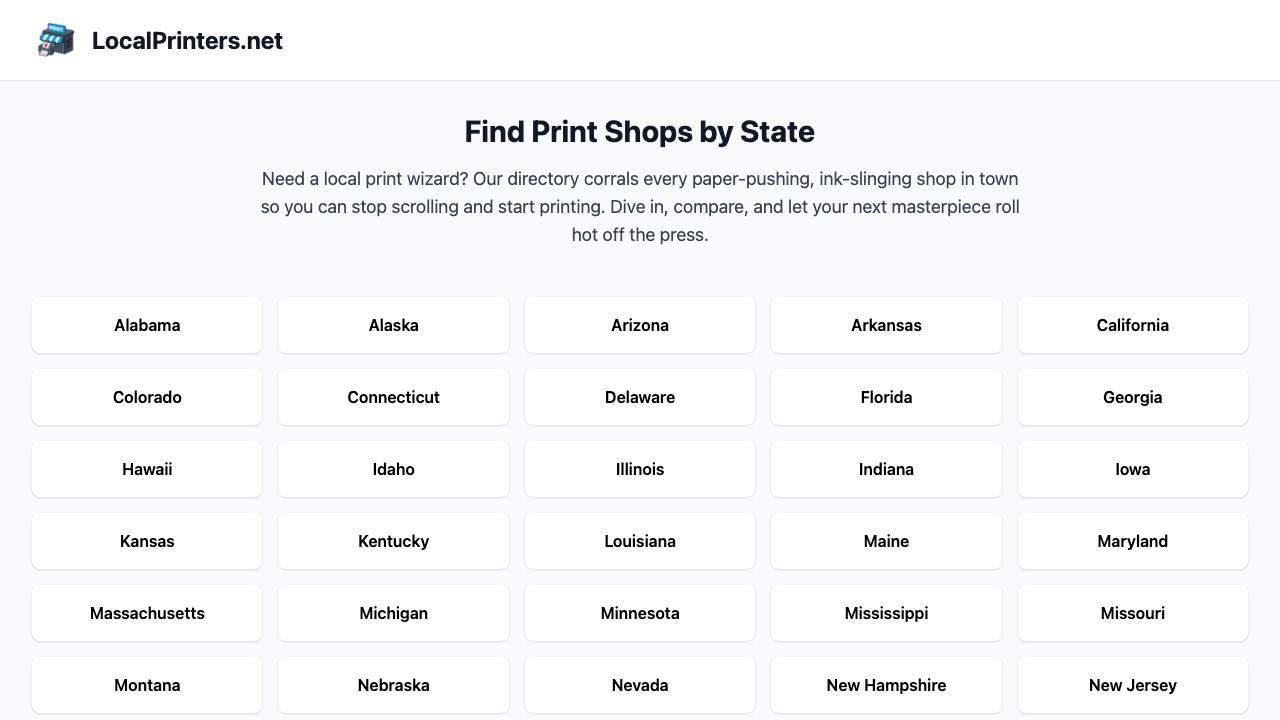The height and width of the screenshot is (720, 1280).
Task: Click the Missouri state card
Action: pyautogui.click(x=1132, y=613)
